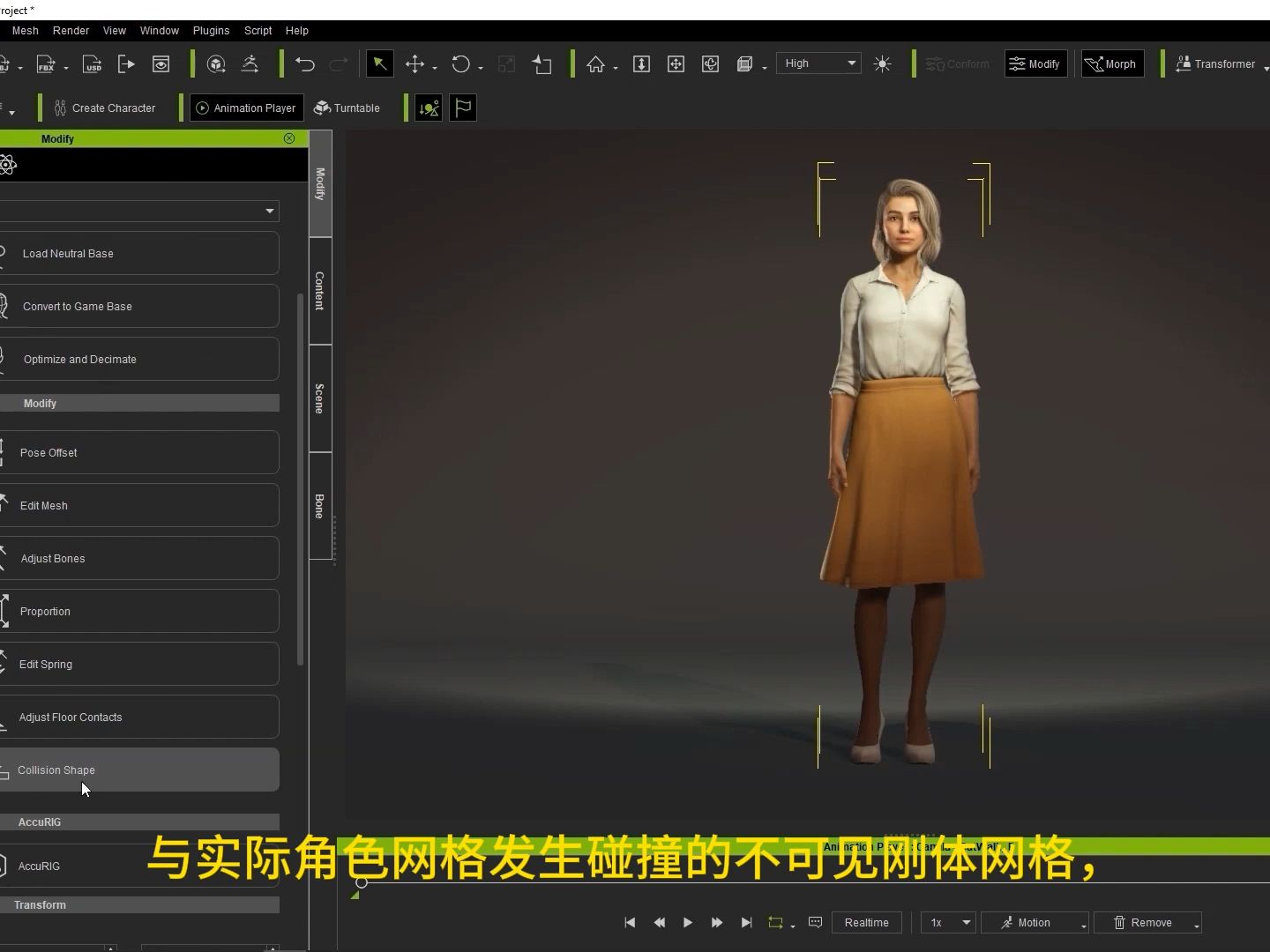1270x952 pixels.
Task: Open the 1x playback speed dropdown
Action: click(x=949, y=923)
